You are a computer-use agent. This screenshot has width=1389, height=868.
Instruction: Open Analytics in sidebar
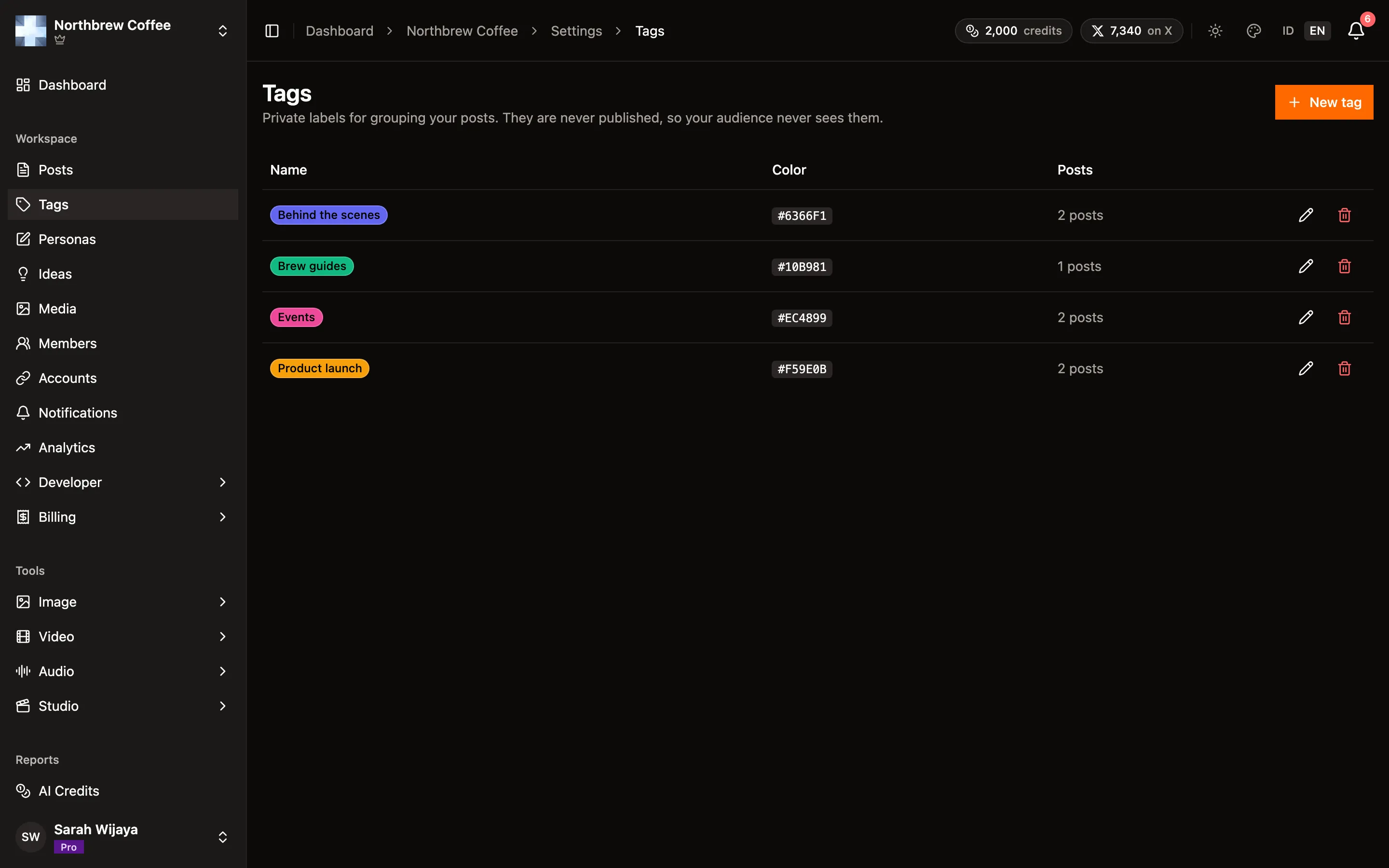point(123,448)
